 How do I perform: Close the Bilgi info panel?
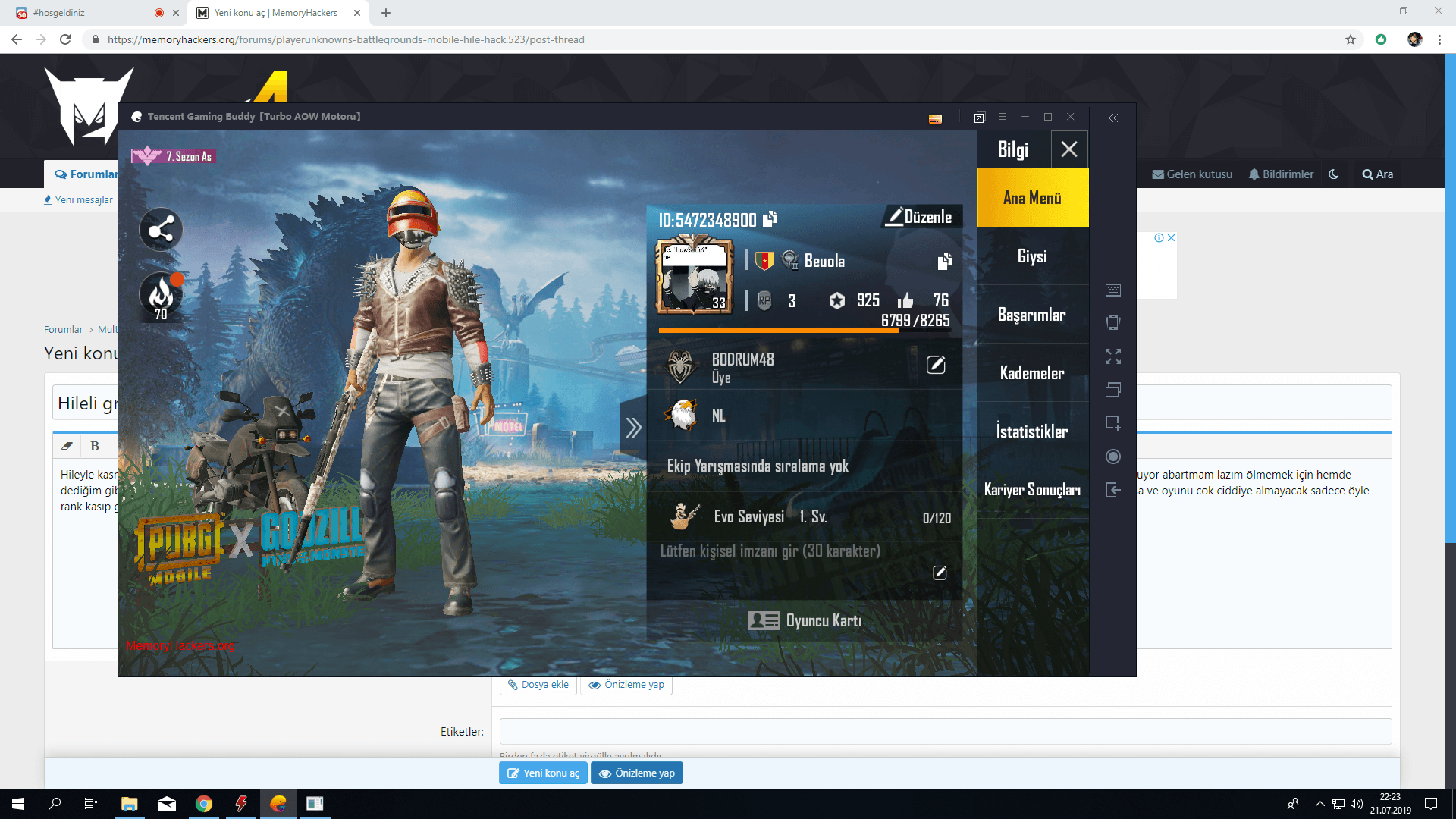pos(1069,149)
